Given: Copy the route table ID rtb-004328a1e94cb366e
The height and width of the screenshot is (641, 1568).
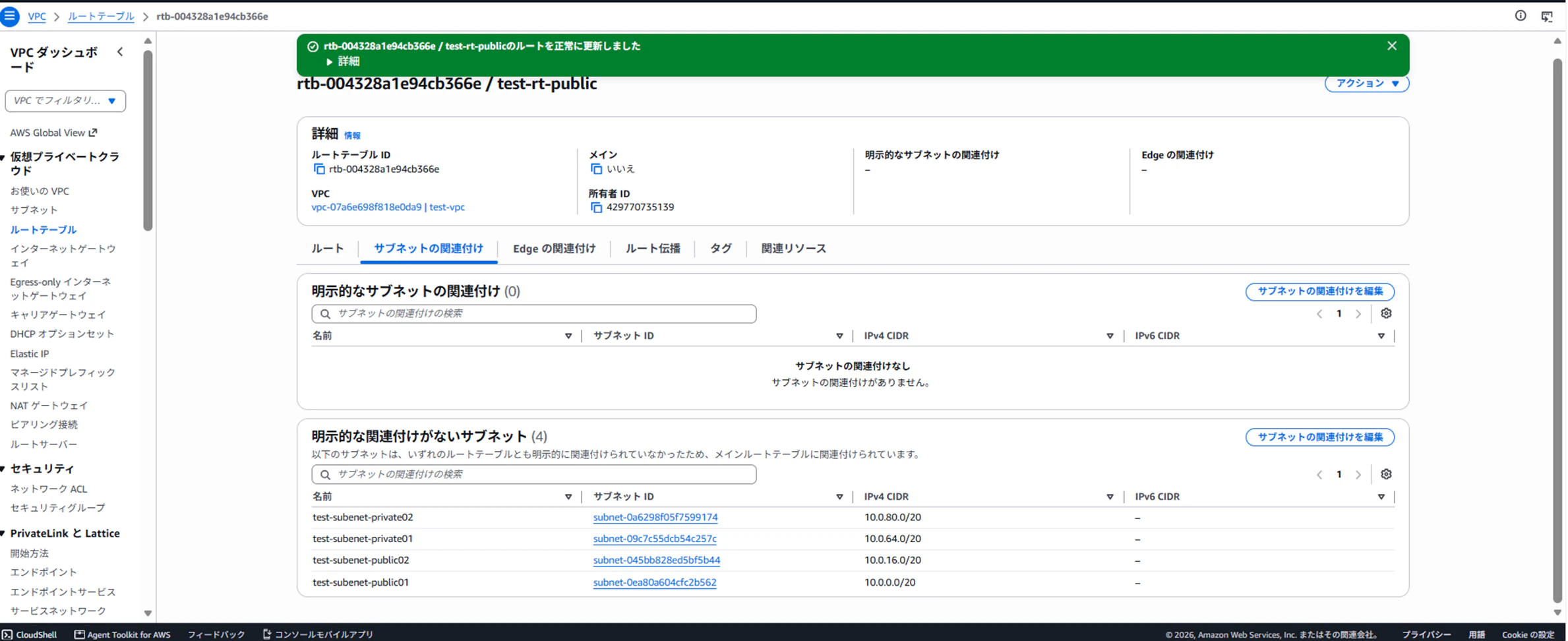Looking at the screenshot, I should [319, 169].
